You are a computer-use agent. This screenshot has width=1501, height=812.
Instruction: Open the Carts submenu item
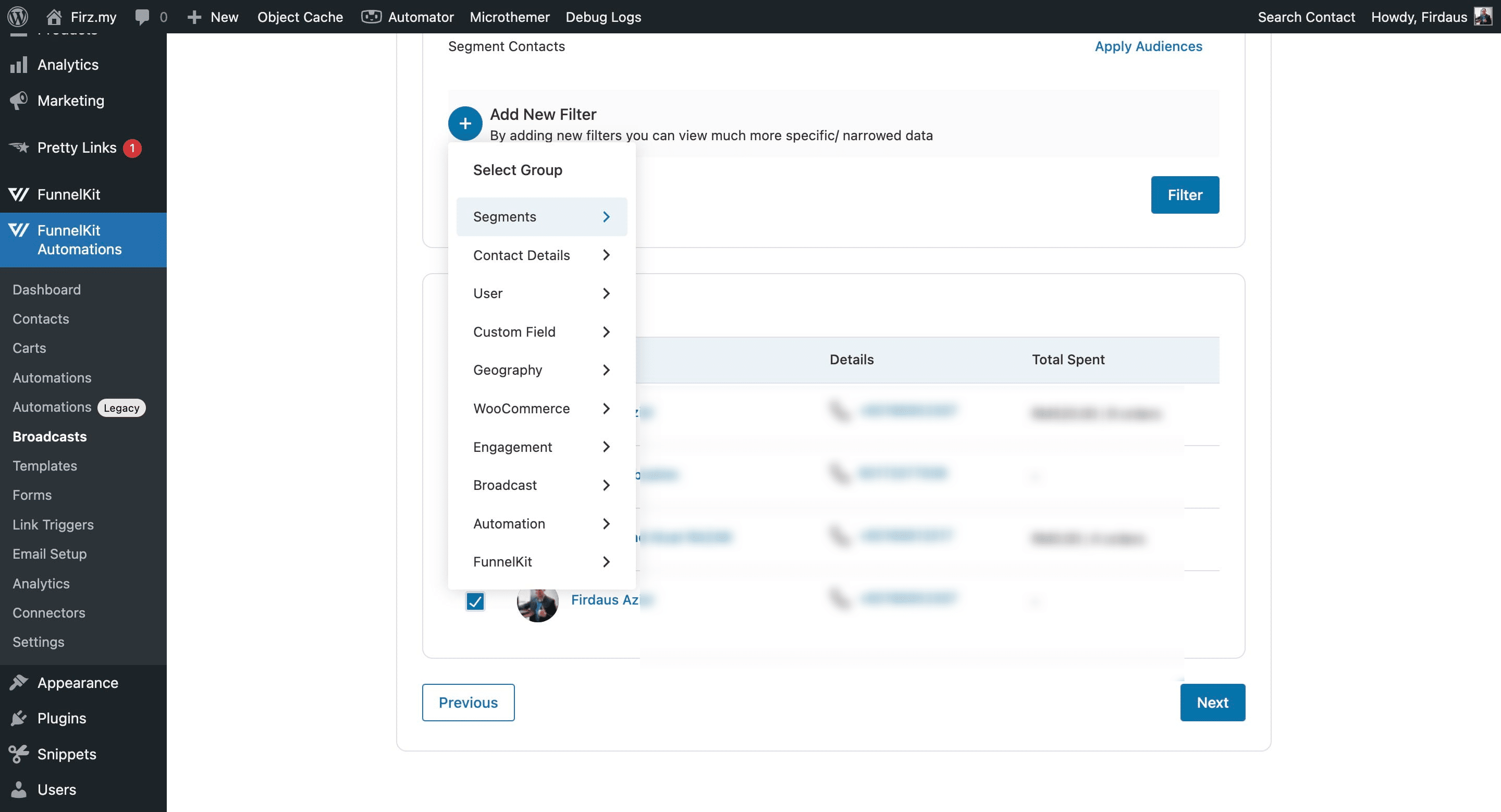point(29,348)
